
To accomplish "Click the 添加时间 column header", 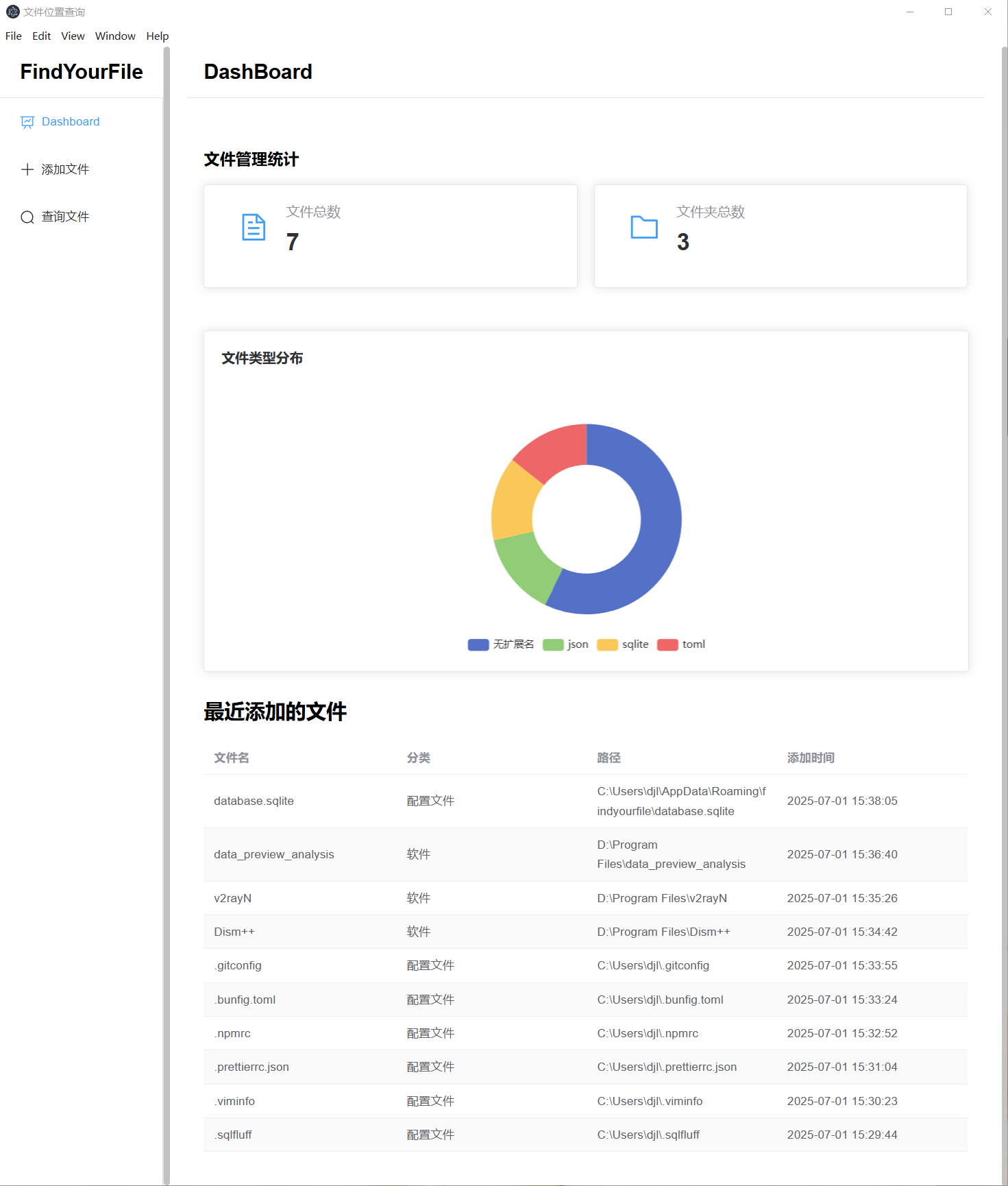I will click(x=811, y=758).
